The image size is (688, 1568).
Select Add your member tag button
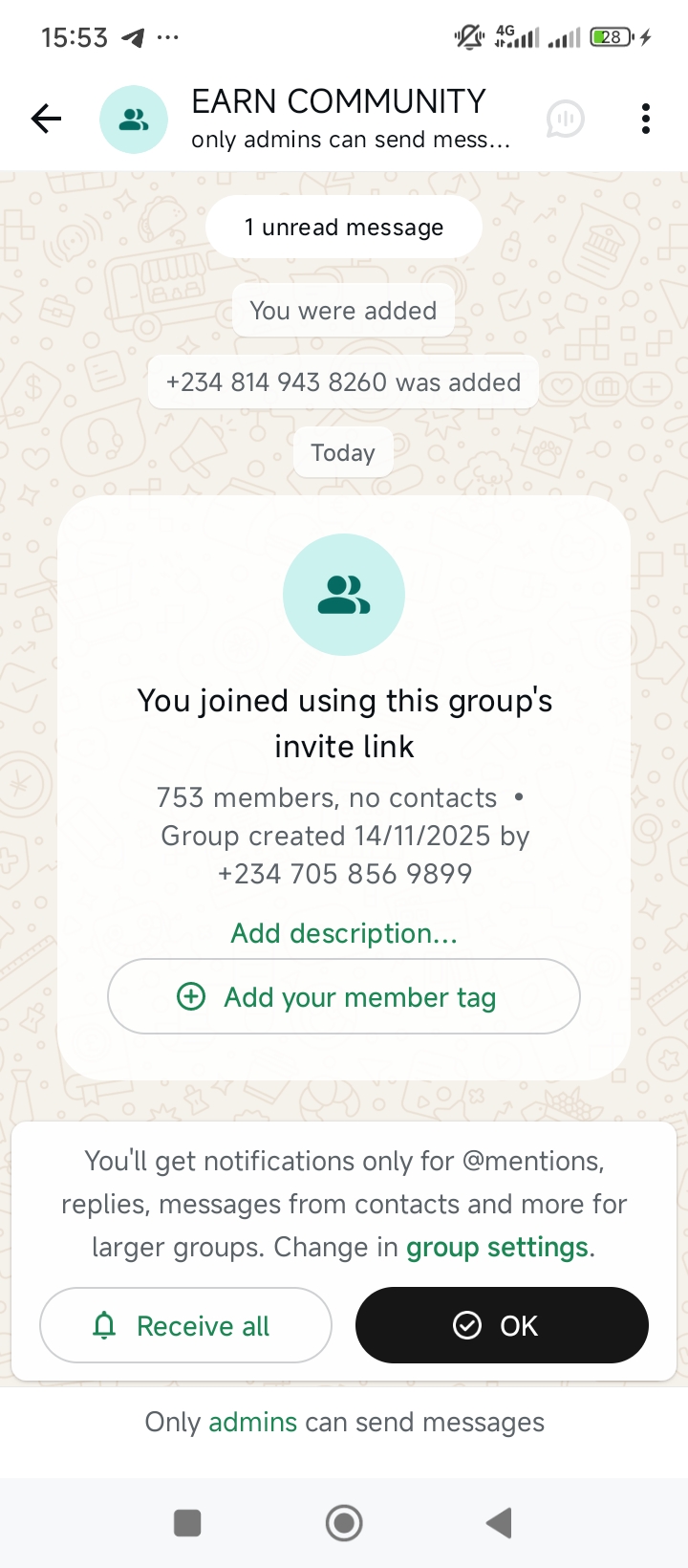(344, 996)
